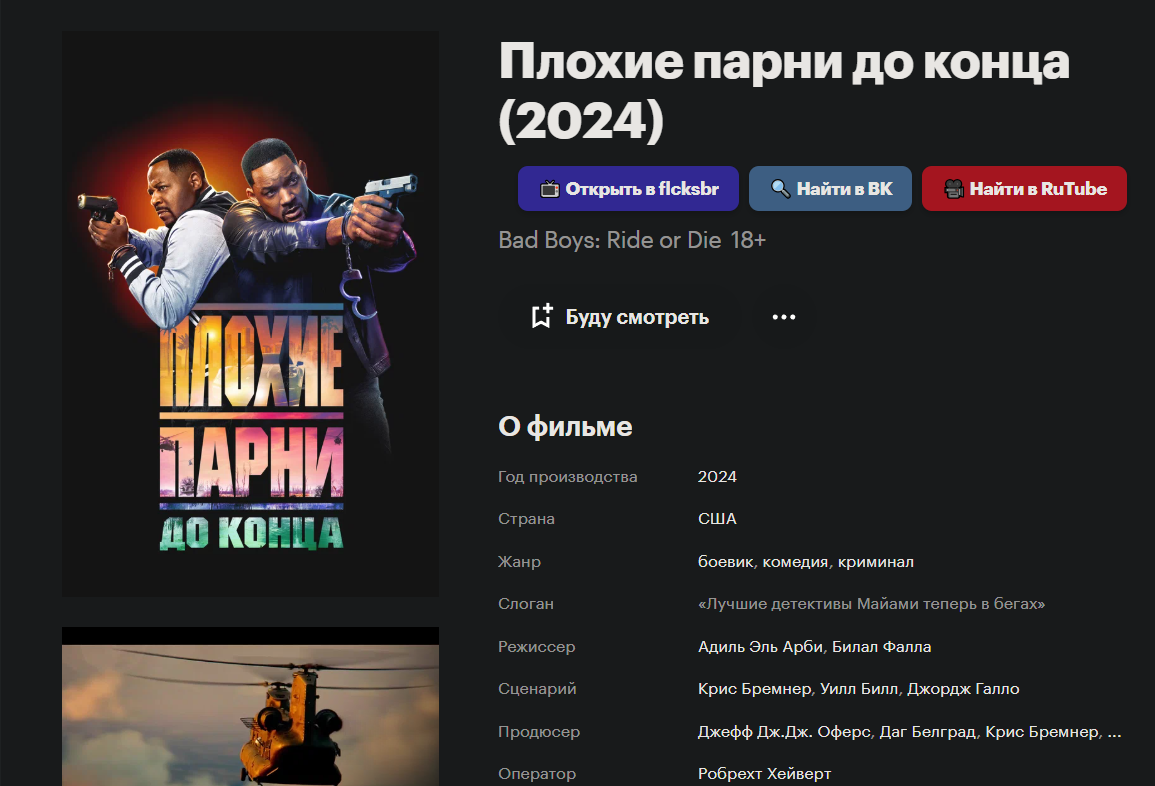Image resolution: width=1155 pixels, height=786 pixels.
Task: Click the Найти в RuTube button
Action: click(x=1024, y=189)
